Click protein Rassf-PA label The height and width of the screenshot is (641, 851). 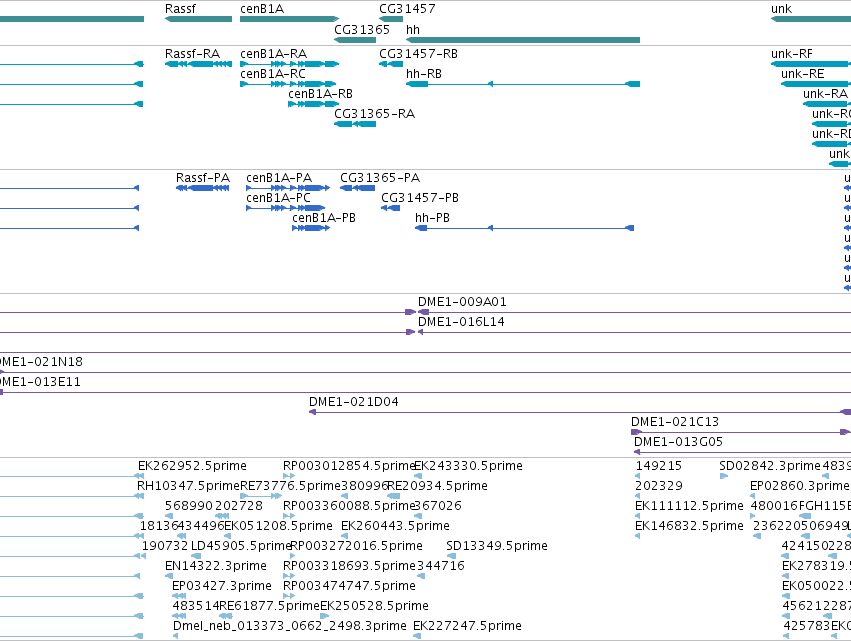(202, 178)
